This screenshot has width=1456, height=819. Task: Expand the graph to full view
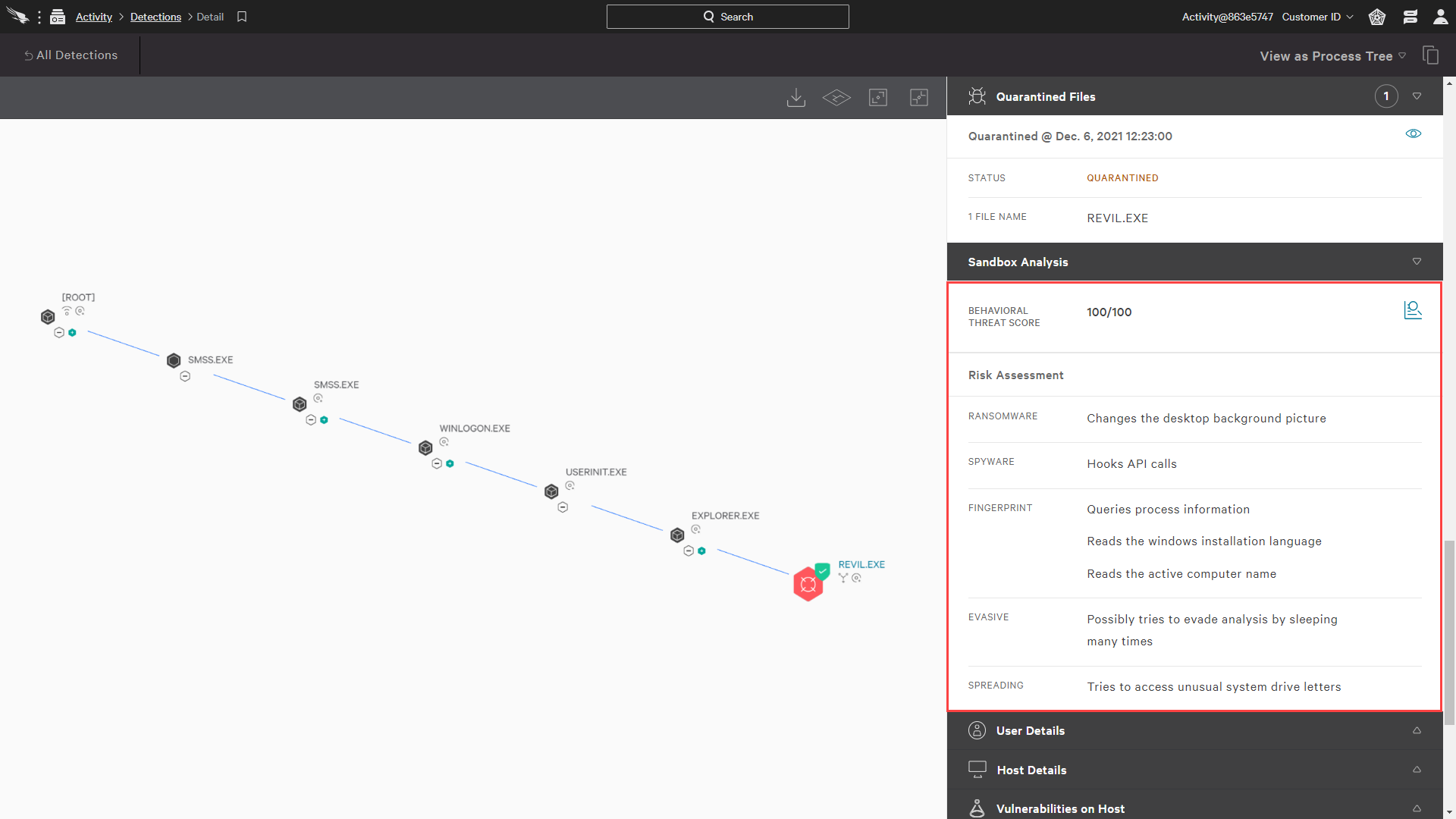(x=878, y=97)
